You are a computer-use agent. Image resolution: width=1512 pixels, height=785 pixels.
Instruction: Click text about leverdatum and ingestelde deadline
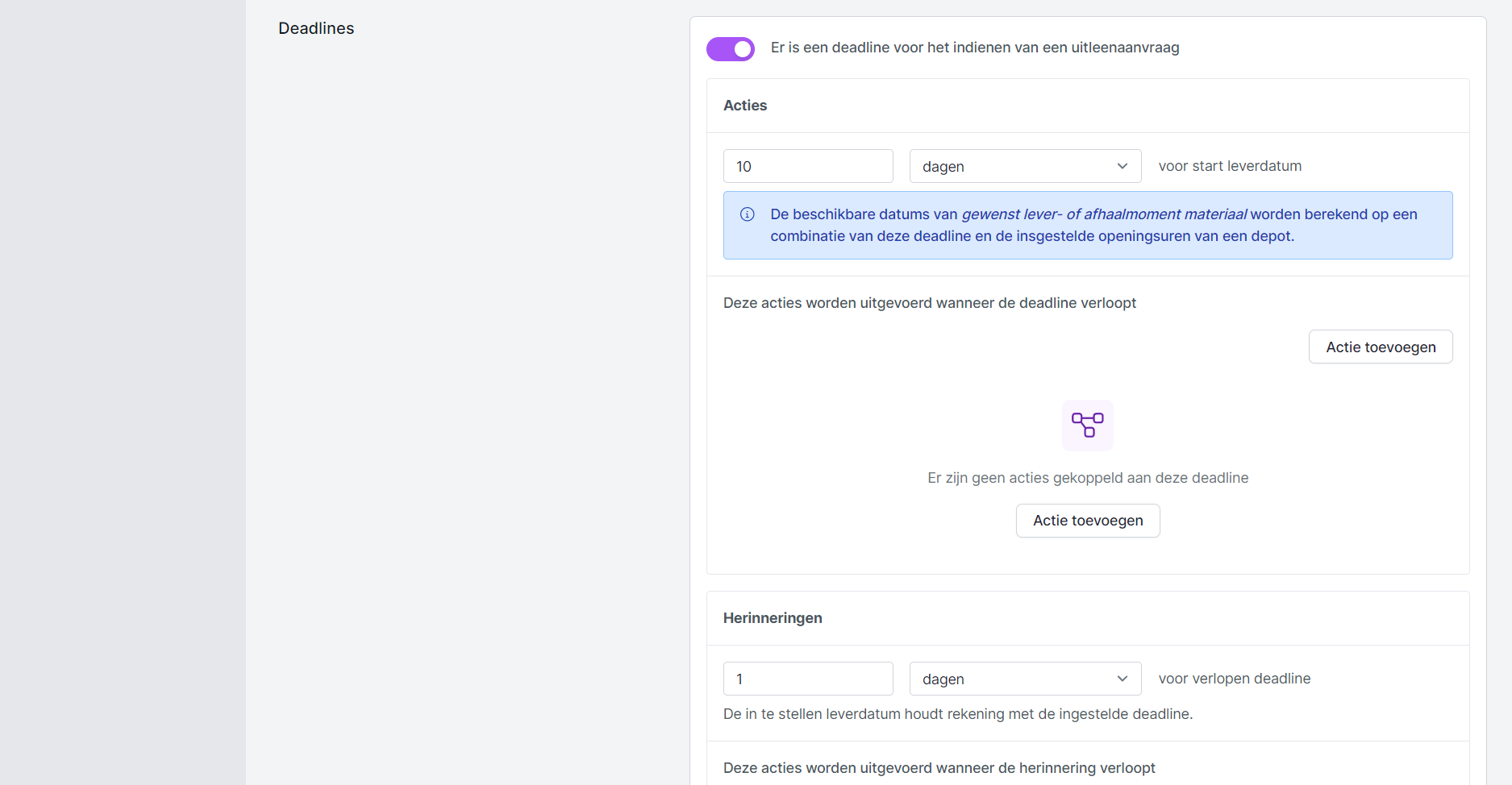click(x=957, y=714)
